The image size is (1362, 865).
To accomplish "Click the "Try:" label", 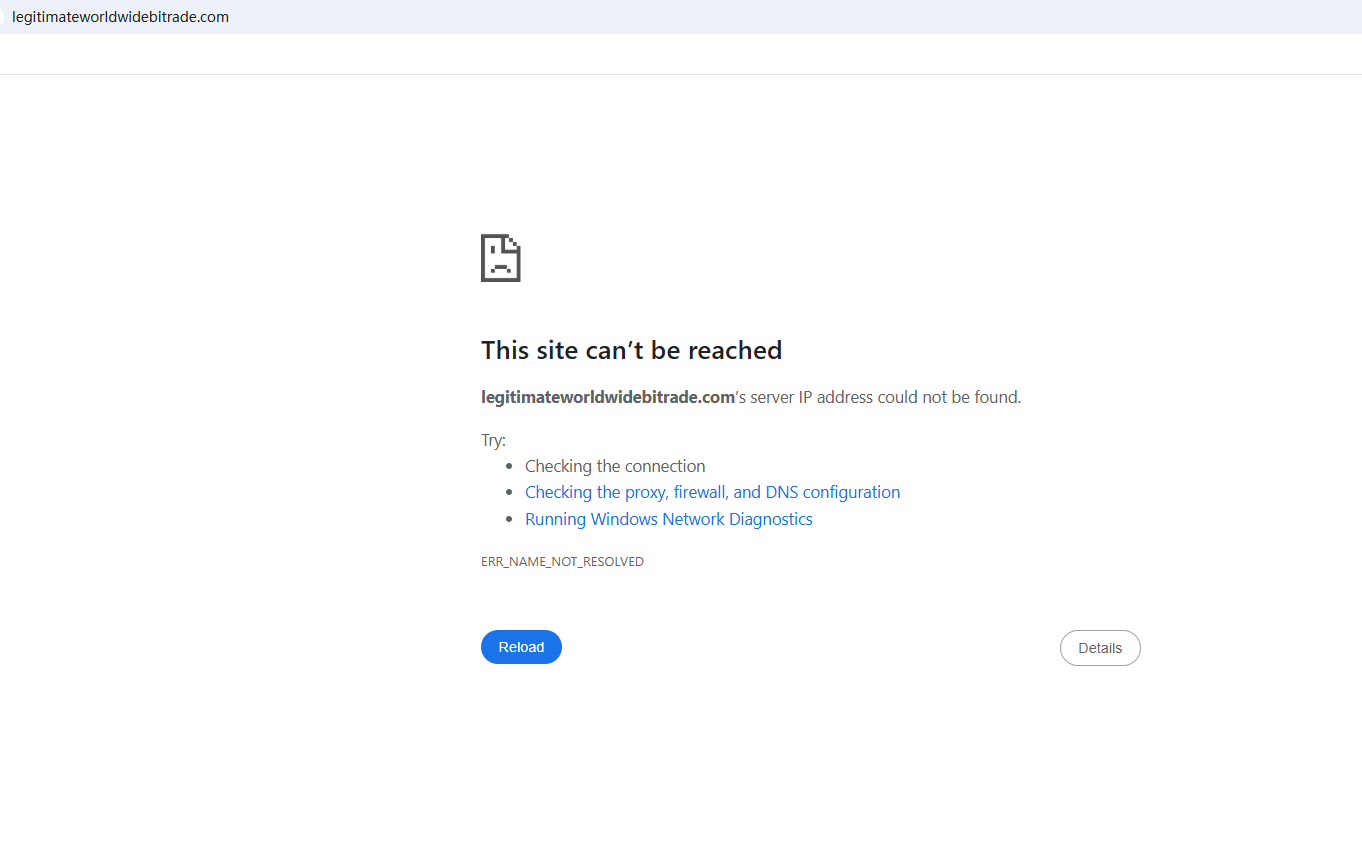I will (494, 440).
